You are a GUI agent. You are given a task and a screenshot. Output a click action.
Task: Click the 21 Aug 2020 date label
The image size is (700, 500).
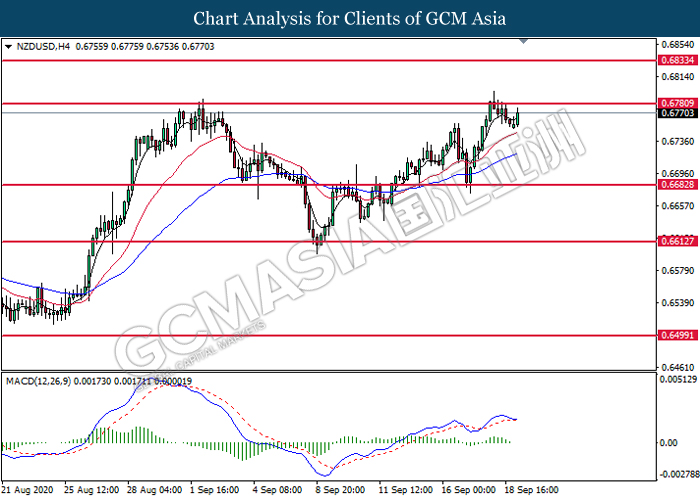coord(27,490)
